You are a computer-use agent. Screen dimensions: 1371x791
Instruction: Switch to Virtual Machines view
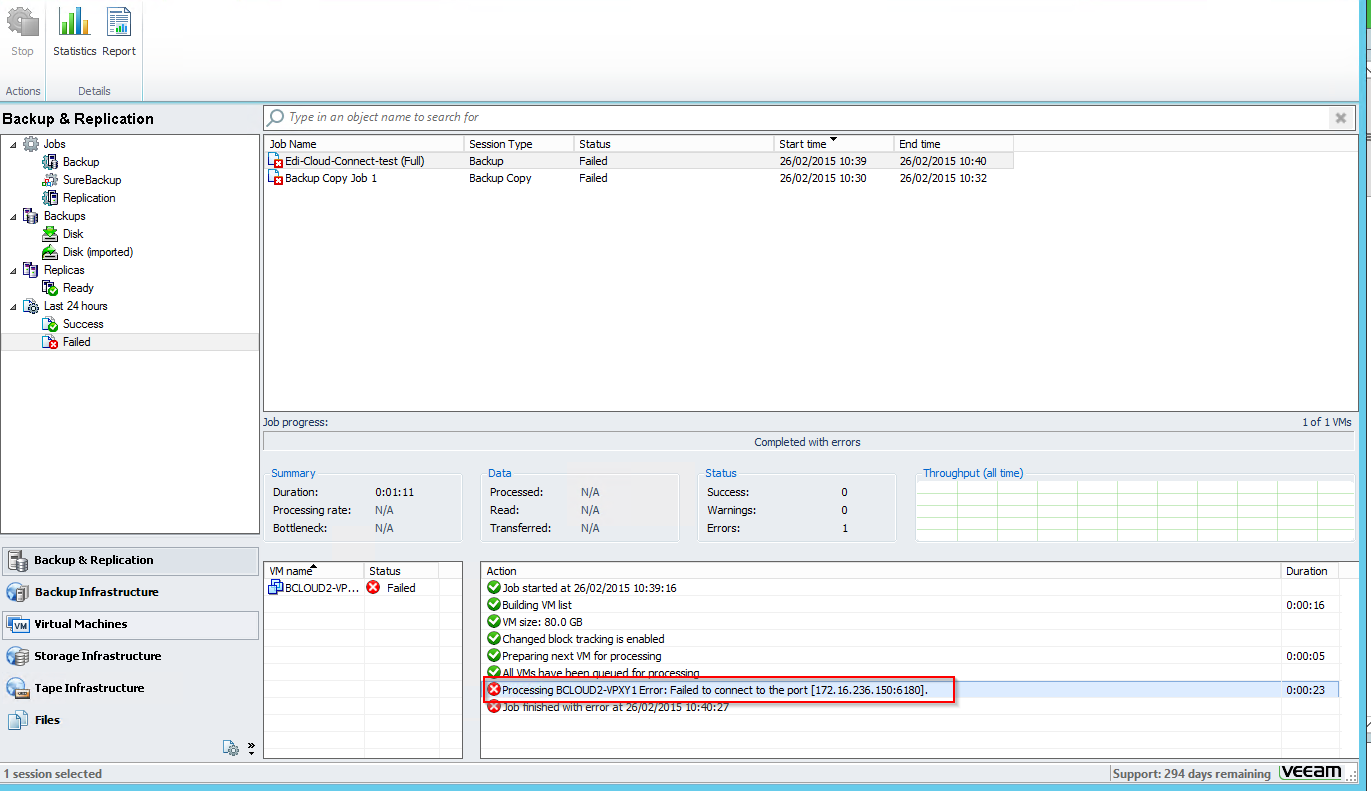point(130,624)
